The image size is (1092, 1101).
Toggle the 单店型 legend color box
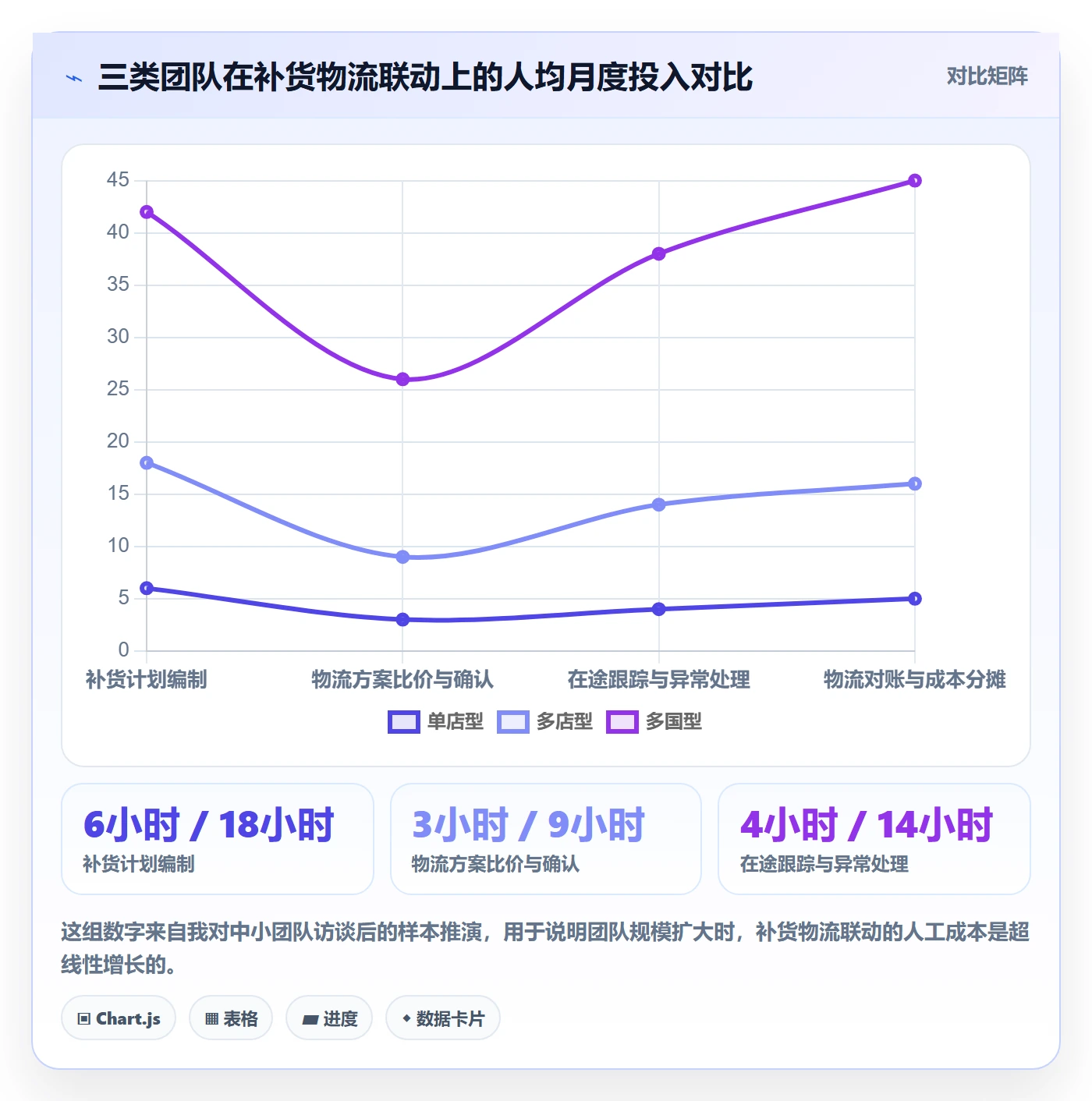[403, 722]
